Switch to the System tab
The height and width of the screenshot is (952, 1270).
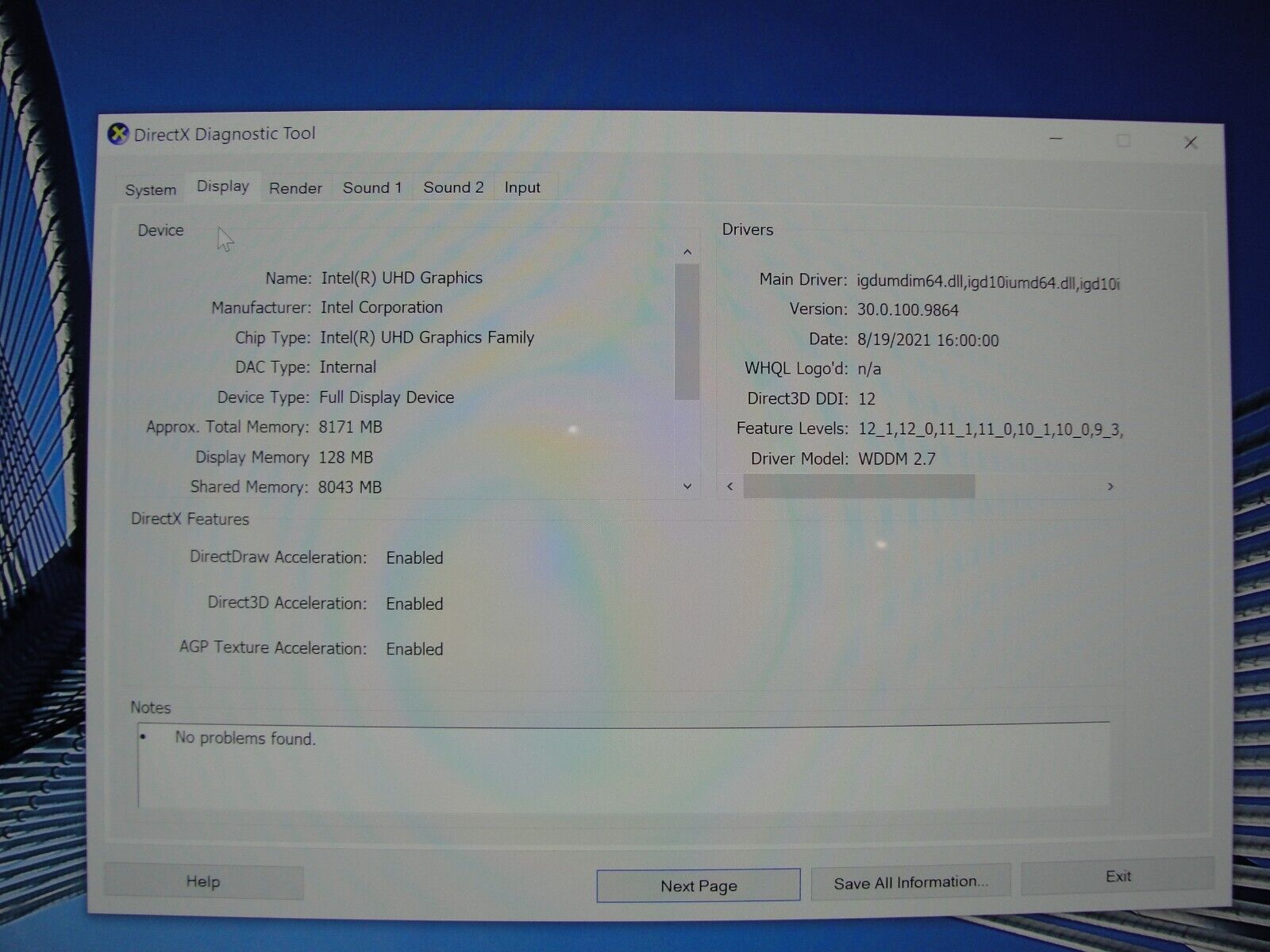(x=151, y=190)
